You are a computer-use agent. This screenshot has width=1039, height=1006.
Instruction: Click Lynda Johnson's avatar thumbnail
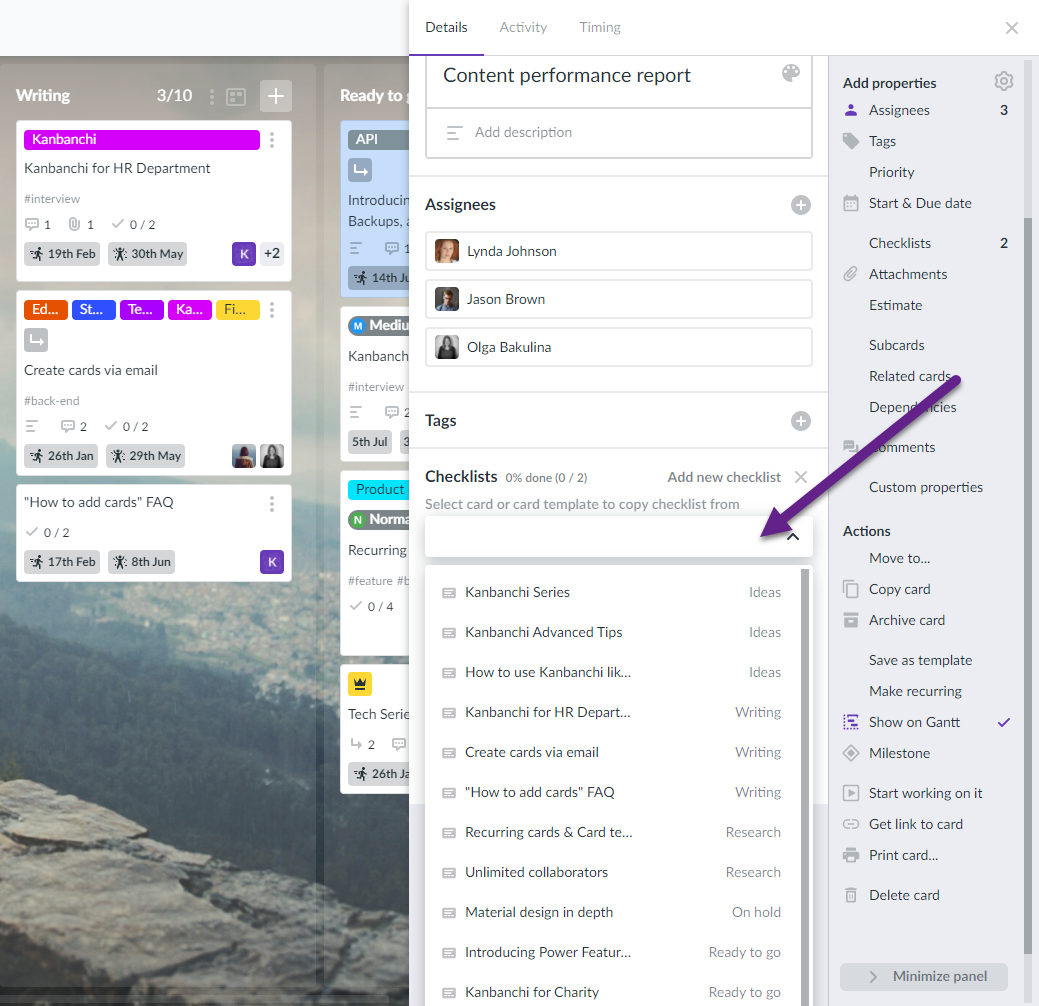(x=447, y=251)
